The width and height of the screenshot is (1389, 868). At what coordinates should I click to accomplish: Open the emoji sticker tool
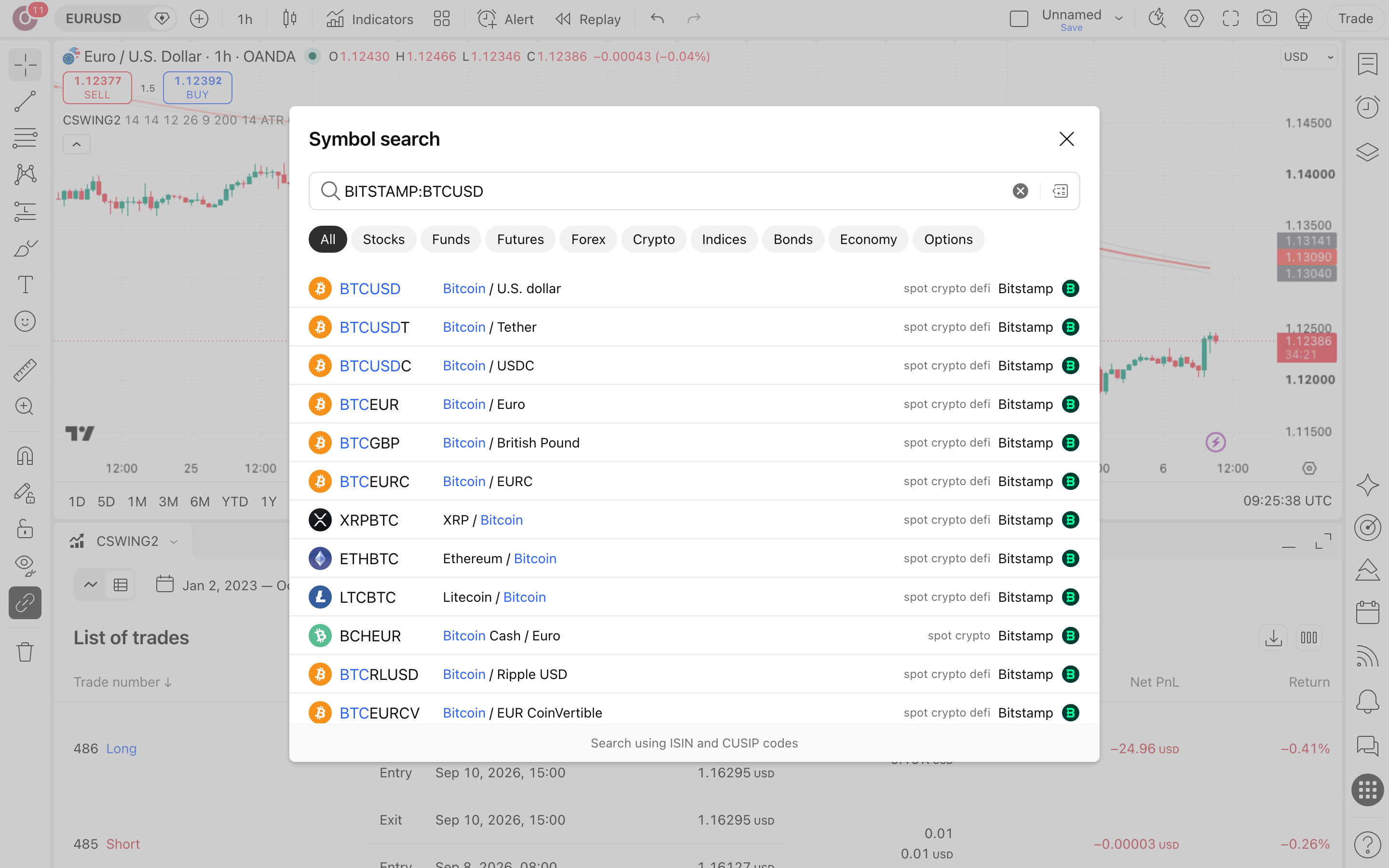tap(25, 322)
